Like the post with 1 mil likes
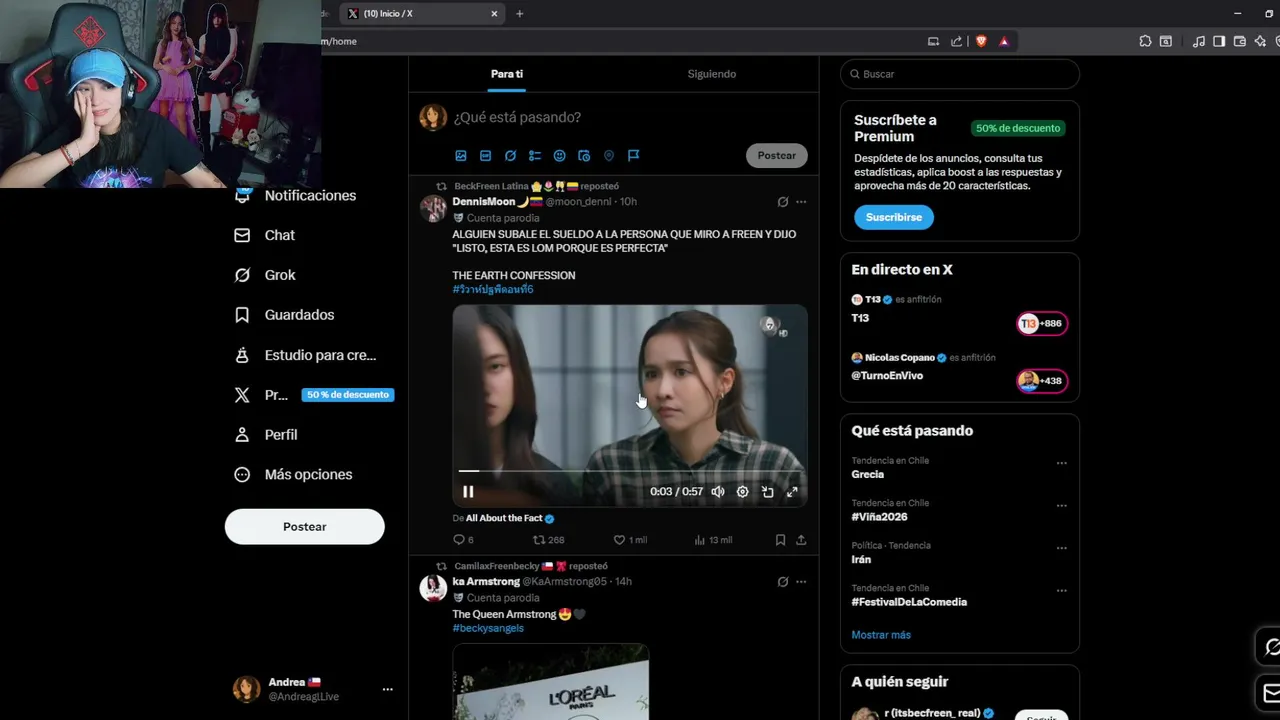Viewport: 1280px width, 720px height. (x=630, y=540)
